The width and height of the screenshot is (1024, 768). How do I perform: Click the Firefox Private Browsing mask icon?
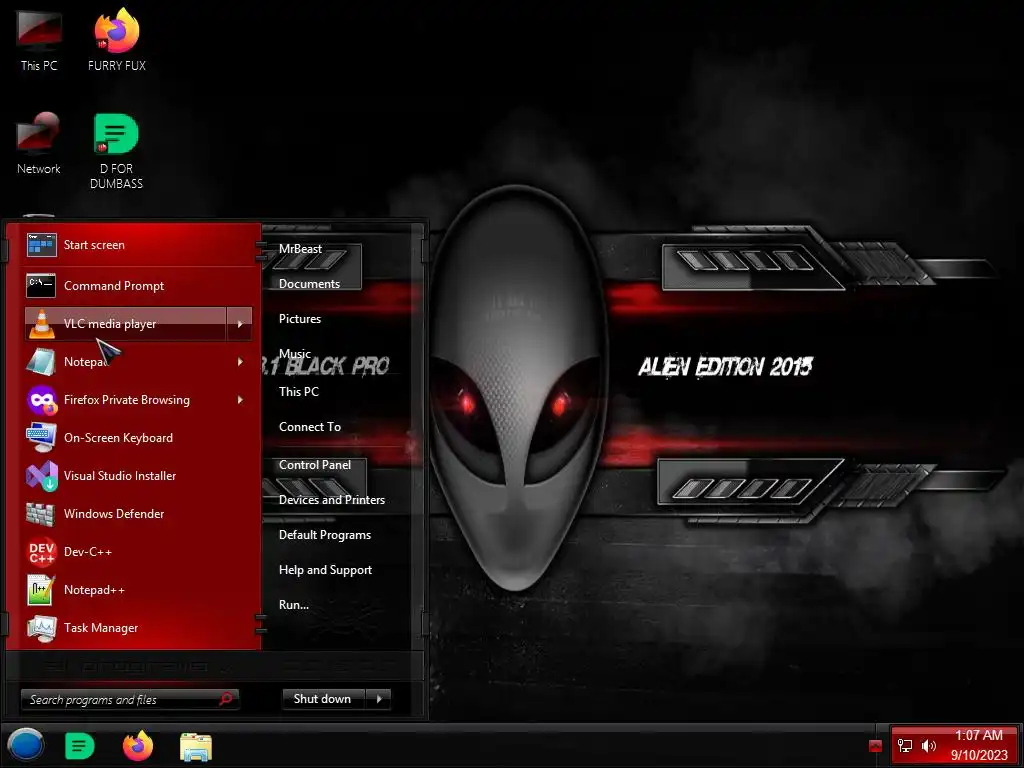coord(41,400)
